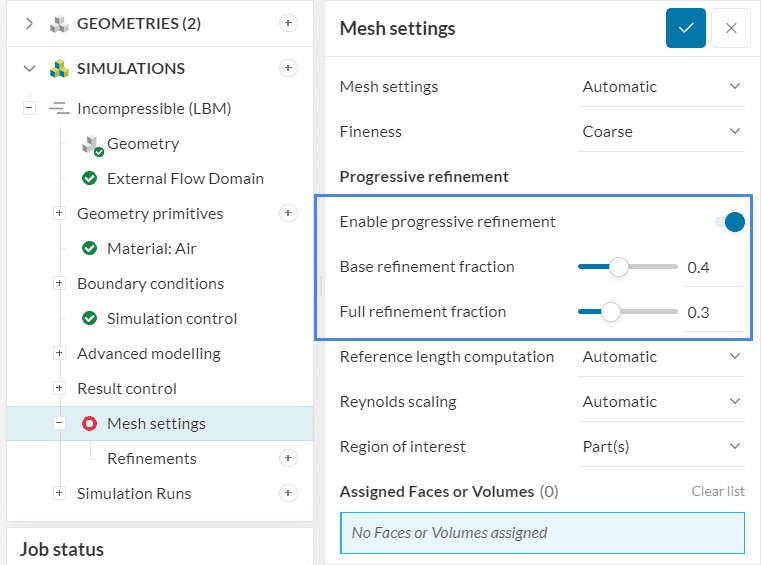Click the Base refinement fraction slider handle

pyautogui.click(x=619, y=267)
